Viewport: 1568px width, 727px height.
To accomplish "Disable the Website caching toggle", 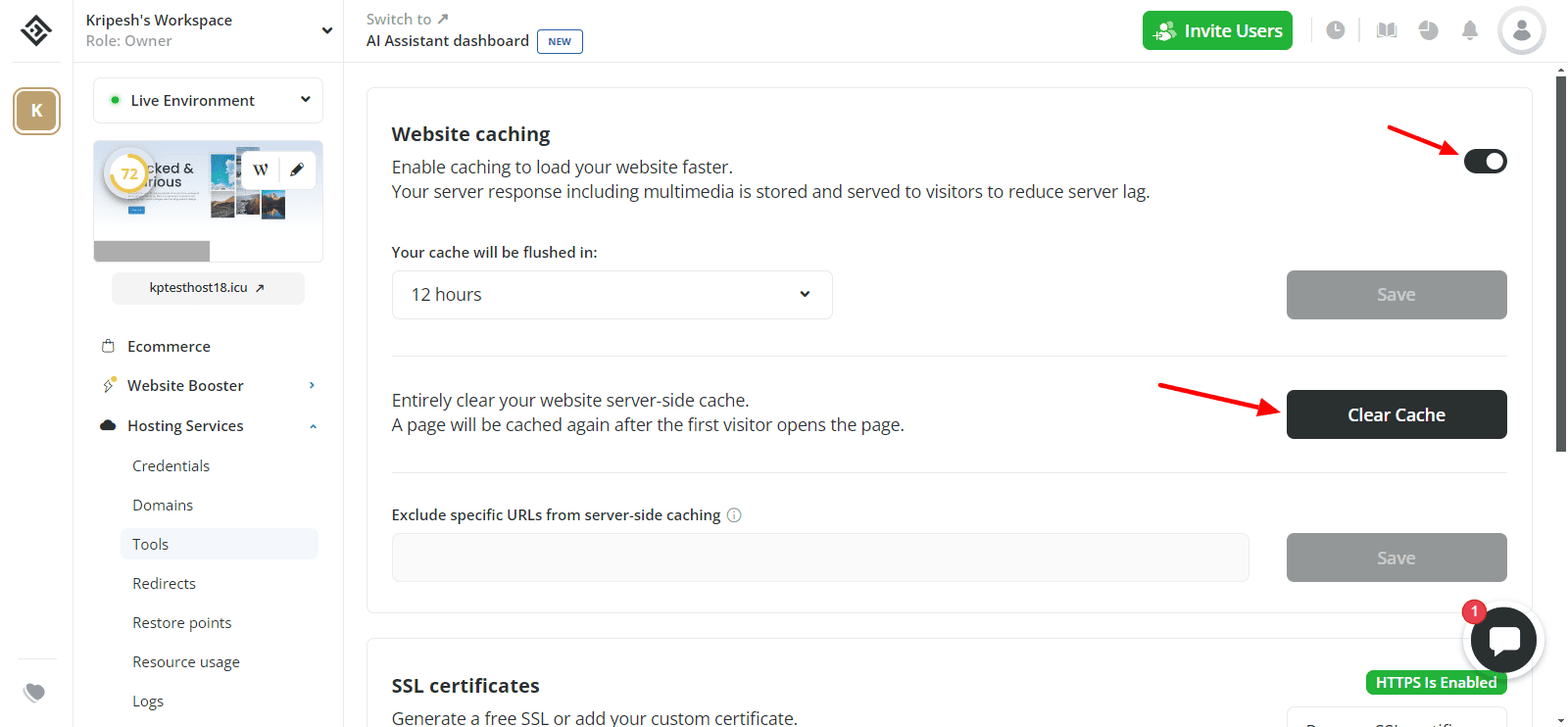I will pyautogui.click(x=1485, y=162).
